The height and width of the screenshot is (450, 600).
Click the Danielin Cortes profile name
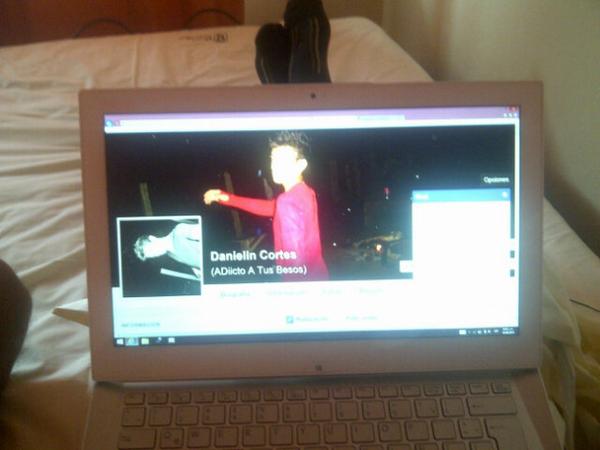[x=253, y=256]
